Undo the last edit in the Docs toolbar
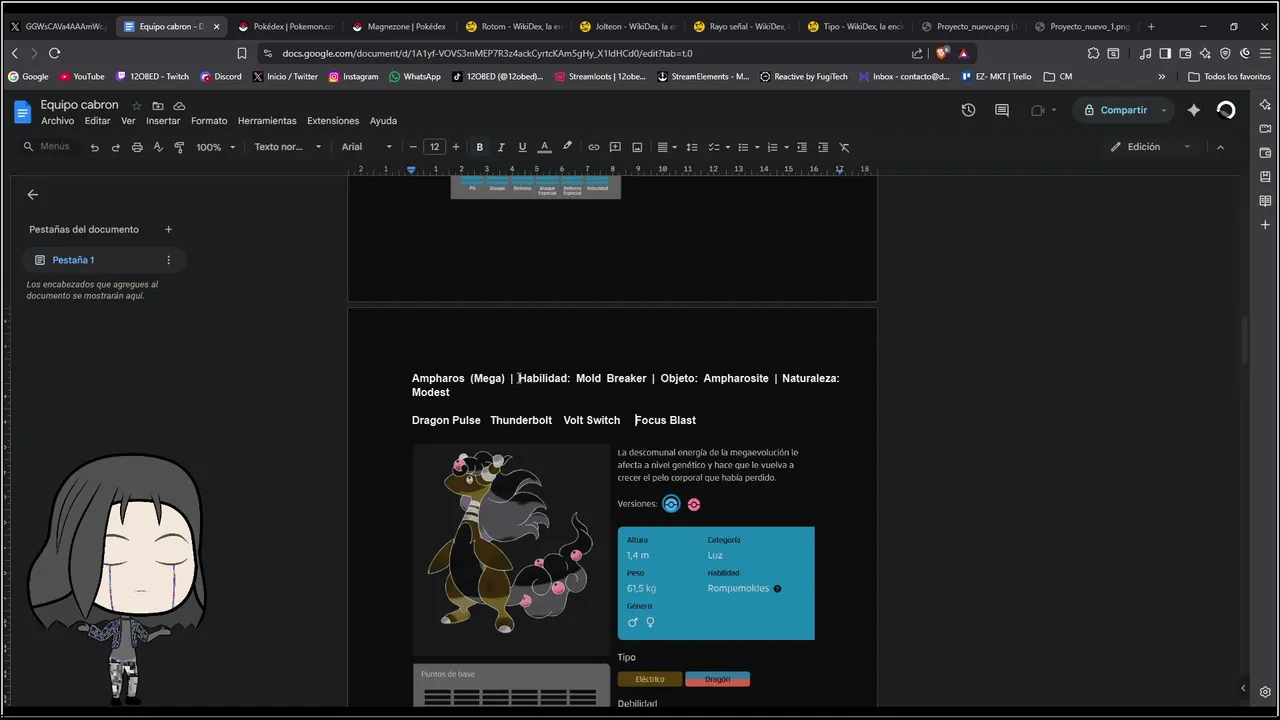This screenshot has height=720, width=1280. (95, 147)
